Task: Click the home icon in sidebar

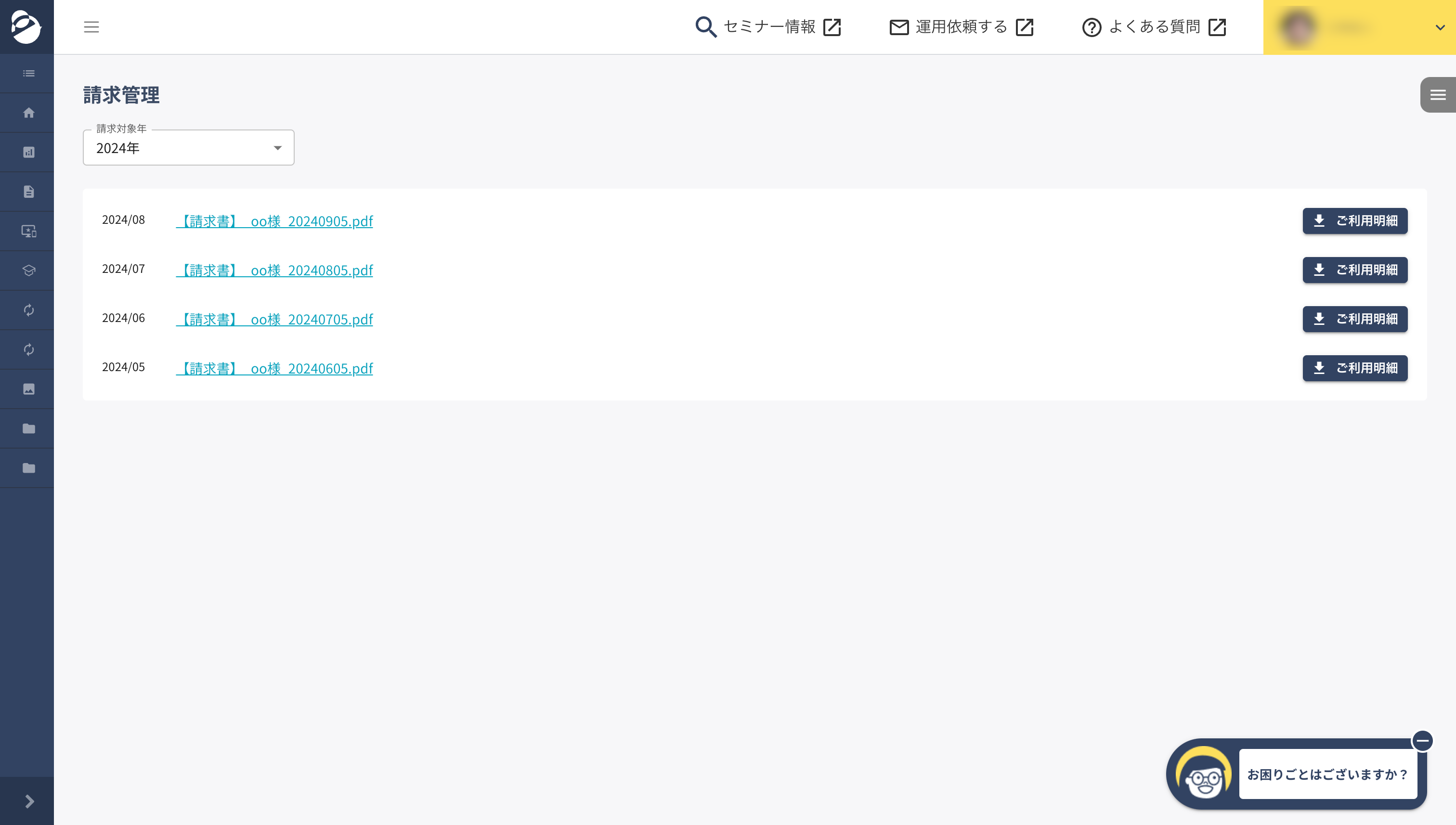Action: coord(28,113)
